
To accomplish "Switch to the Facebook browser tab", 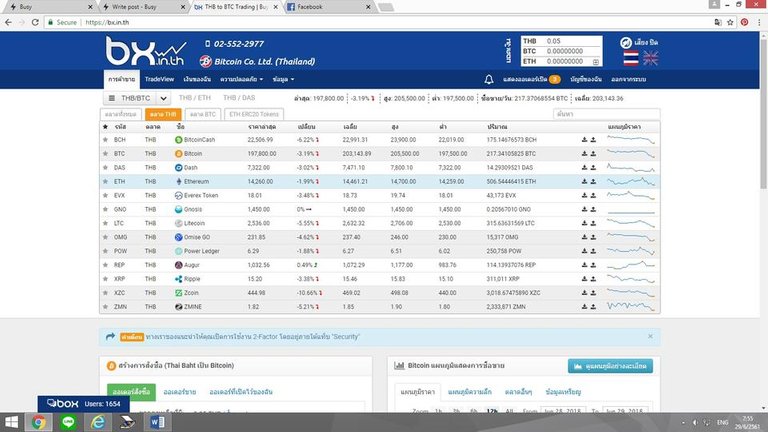I will coord(328,7).
